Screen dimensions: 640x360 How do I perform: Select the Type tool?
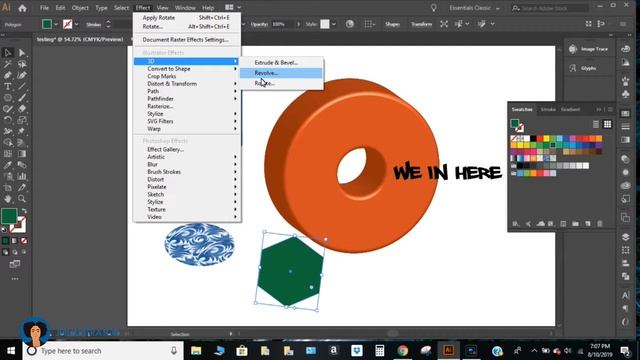pyautogui.click(x=8, y=87)
